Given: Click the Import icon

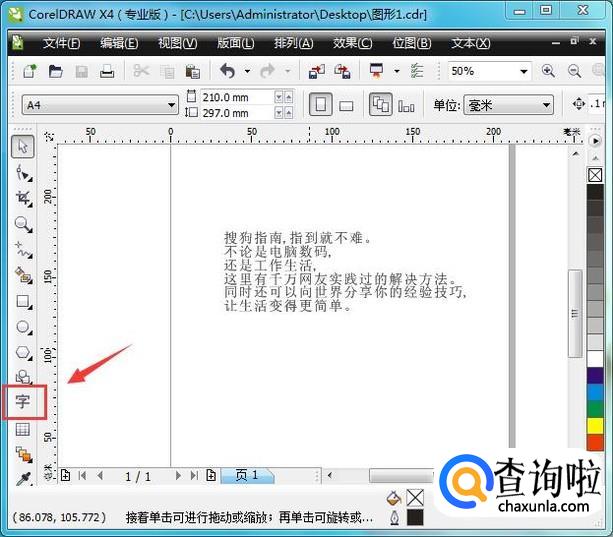Looking at the screenshot, I should (316, 72).
